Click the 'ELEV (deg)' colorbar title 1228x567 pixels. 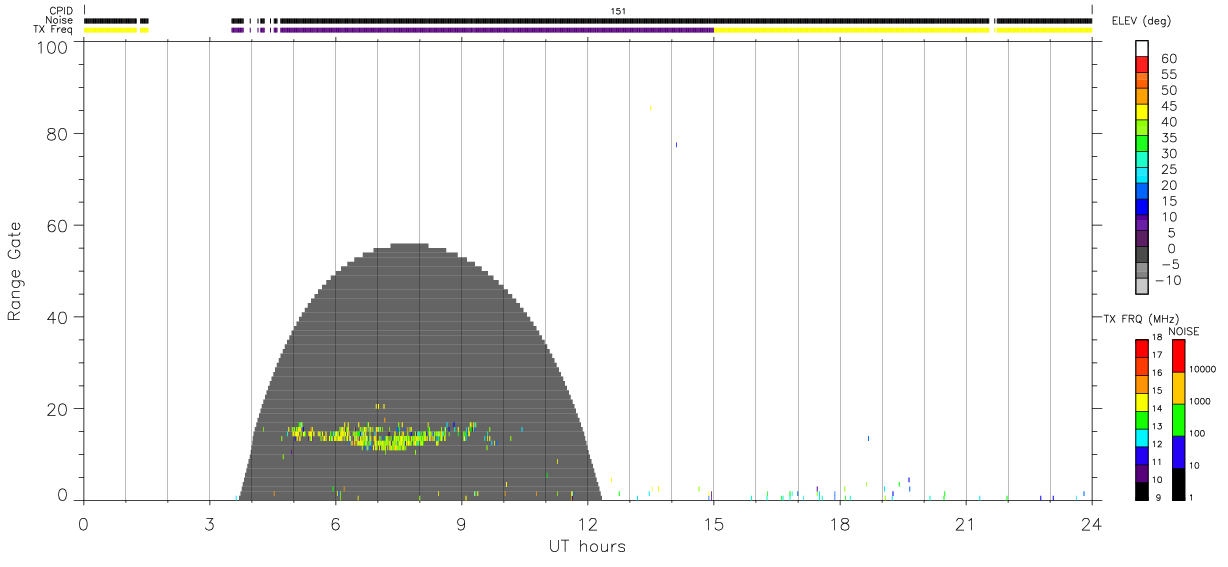click(x=1142, y=21)
